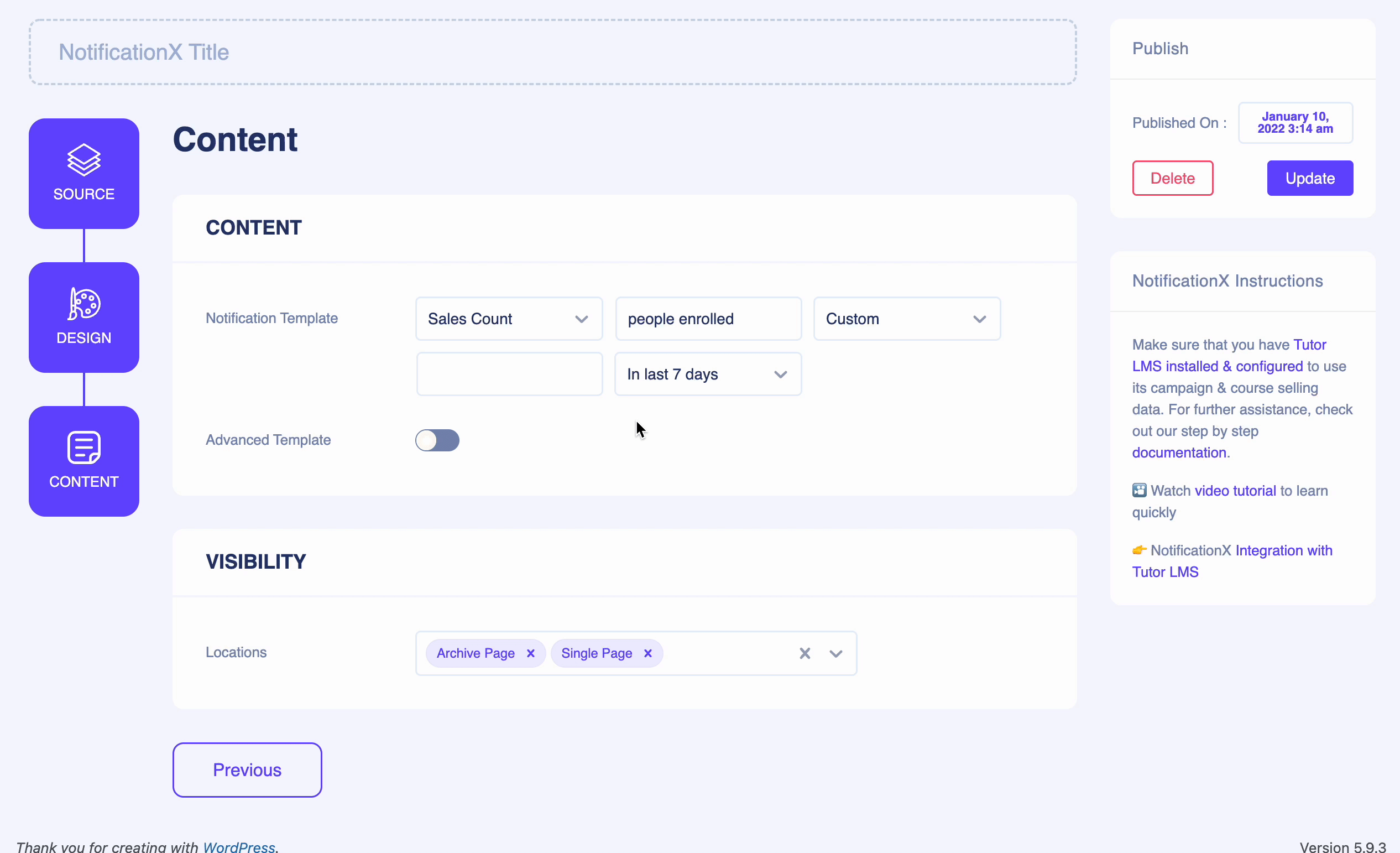The height and width of the screenshot is (853, 1400).
Task: Click the palette icon on DESIGN panel
Action: click(x=83, y=305)
